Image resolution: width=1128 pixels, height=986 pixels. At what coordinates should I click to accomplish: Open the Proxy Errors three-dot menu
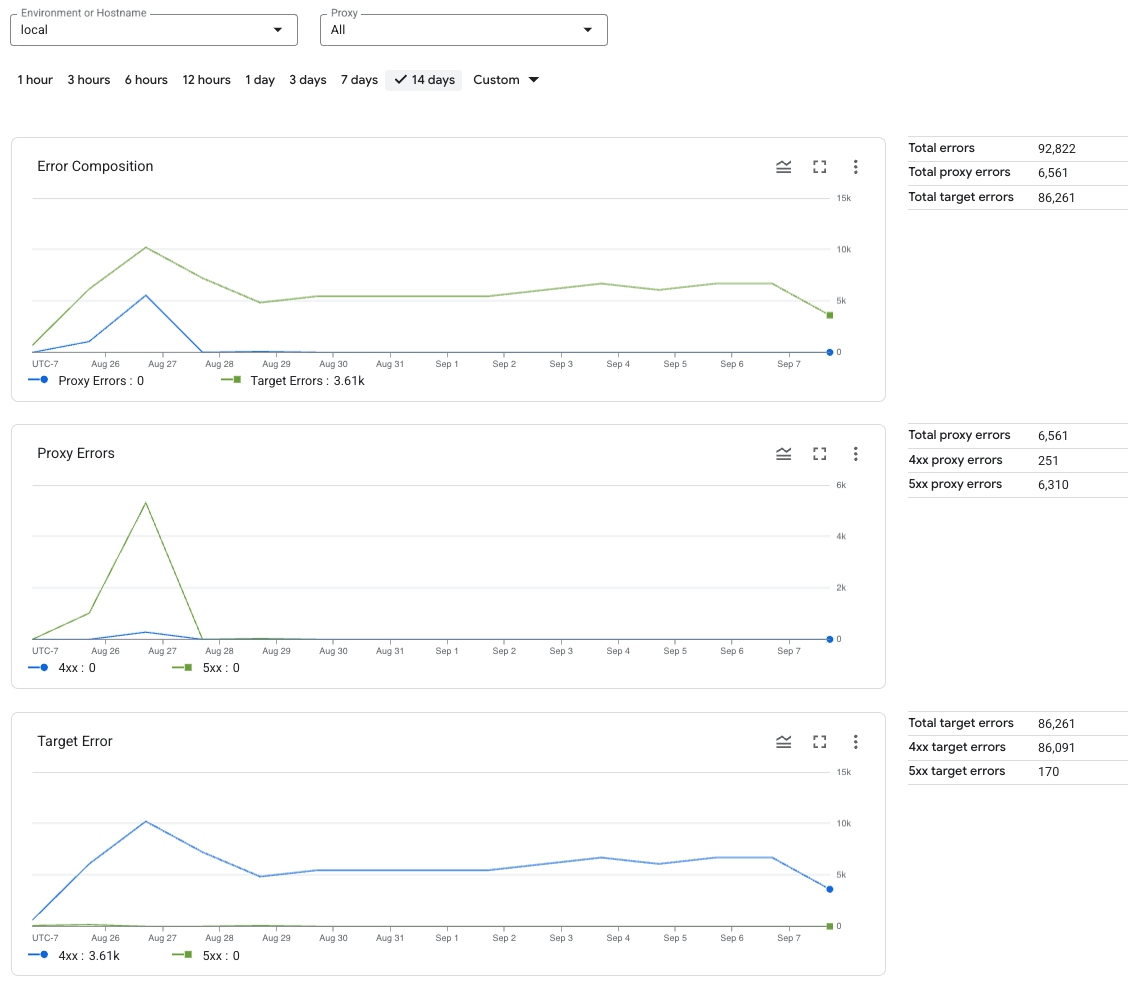coord(856,454)
